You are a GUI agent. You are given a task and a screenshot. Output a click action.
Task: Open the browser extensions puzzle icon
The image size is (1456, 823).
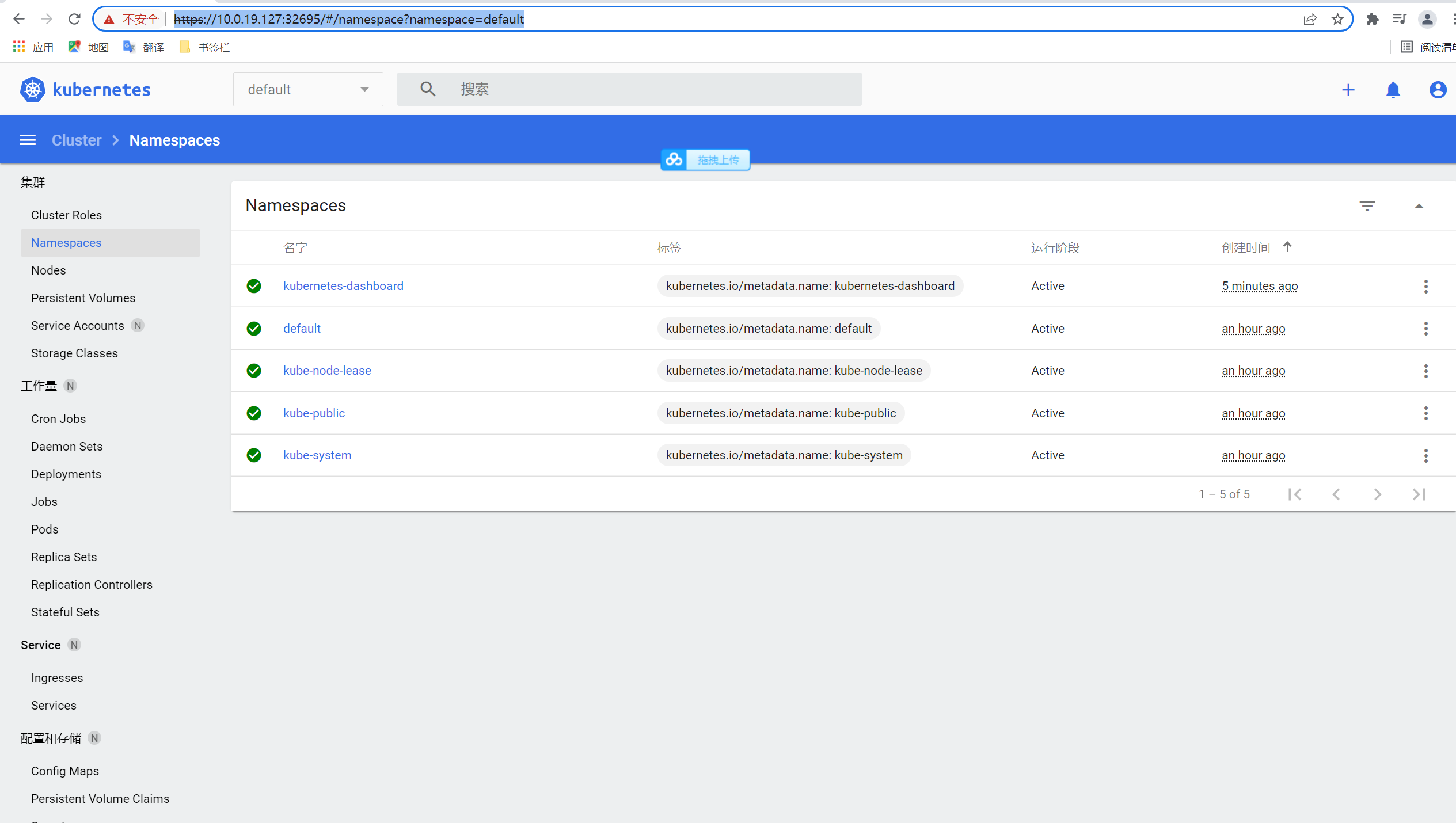[1373, 19]
